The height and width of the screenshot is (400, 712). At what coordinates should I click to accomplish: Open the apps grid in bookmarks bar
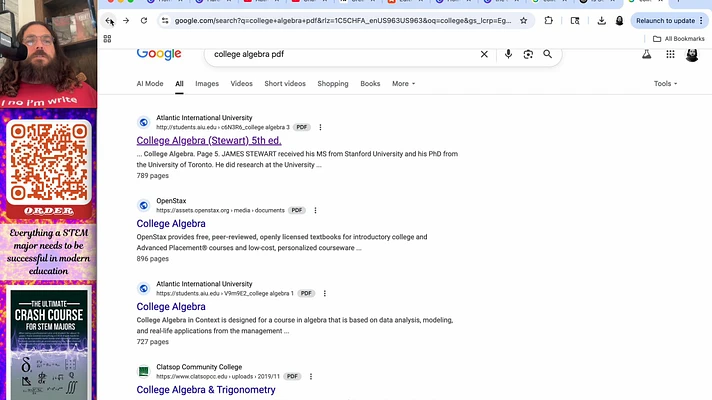107,39
